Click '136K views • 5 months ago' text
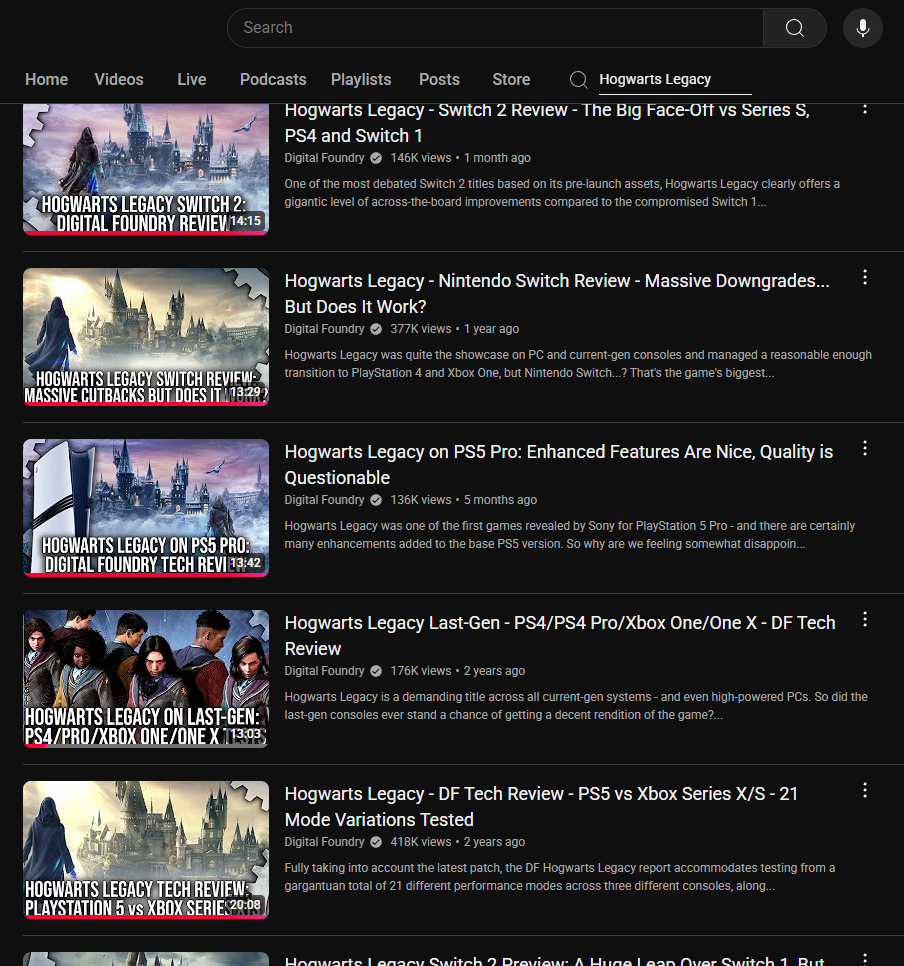 [x=463, y=500]
